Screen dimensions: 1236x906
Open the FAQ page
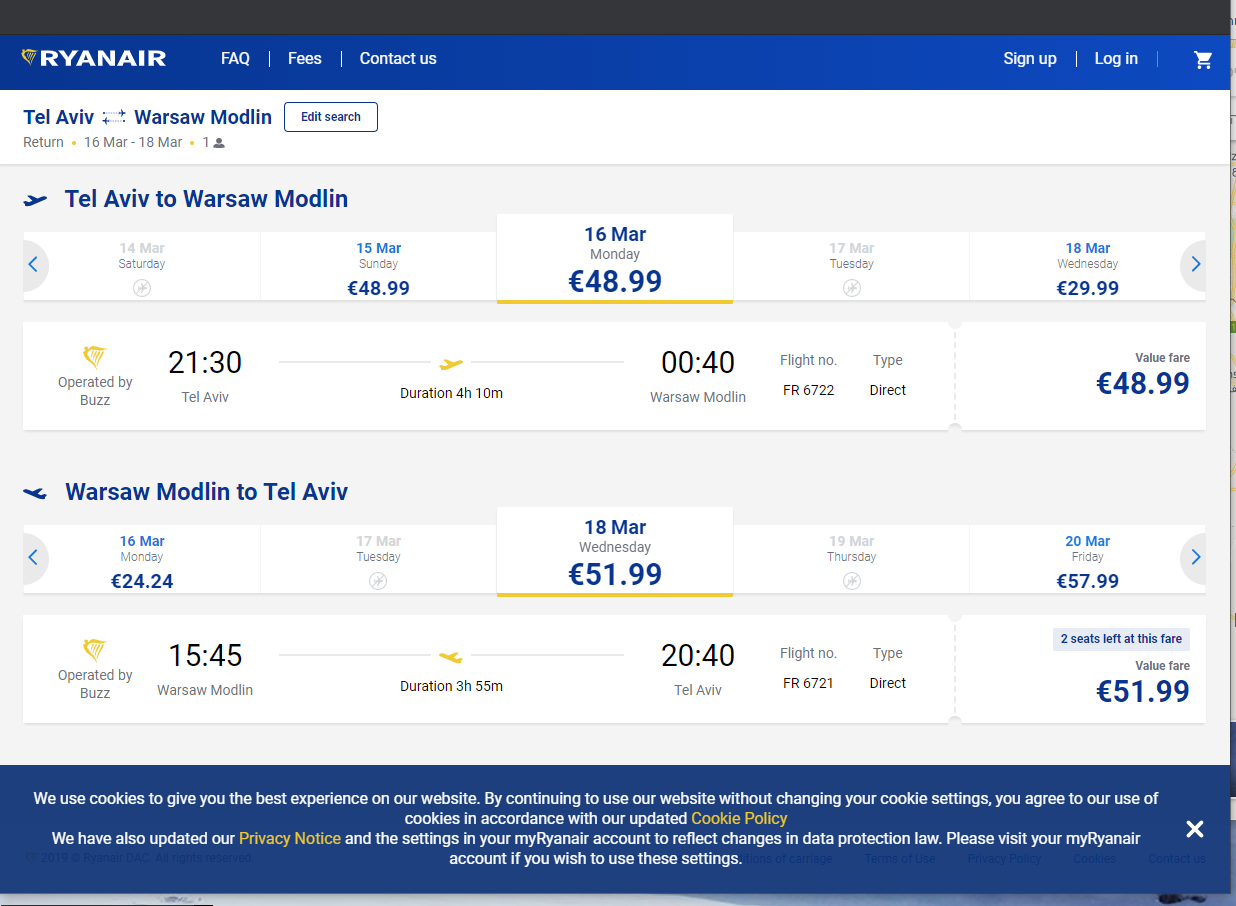pyautogui.click(x=235, y=59)
